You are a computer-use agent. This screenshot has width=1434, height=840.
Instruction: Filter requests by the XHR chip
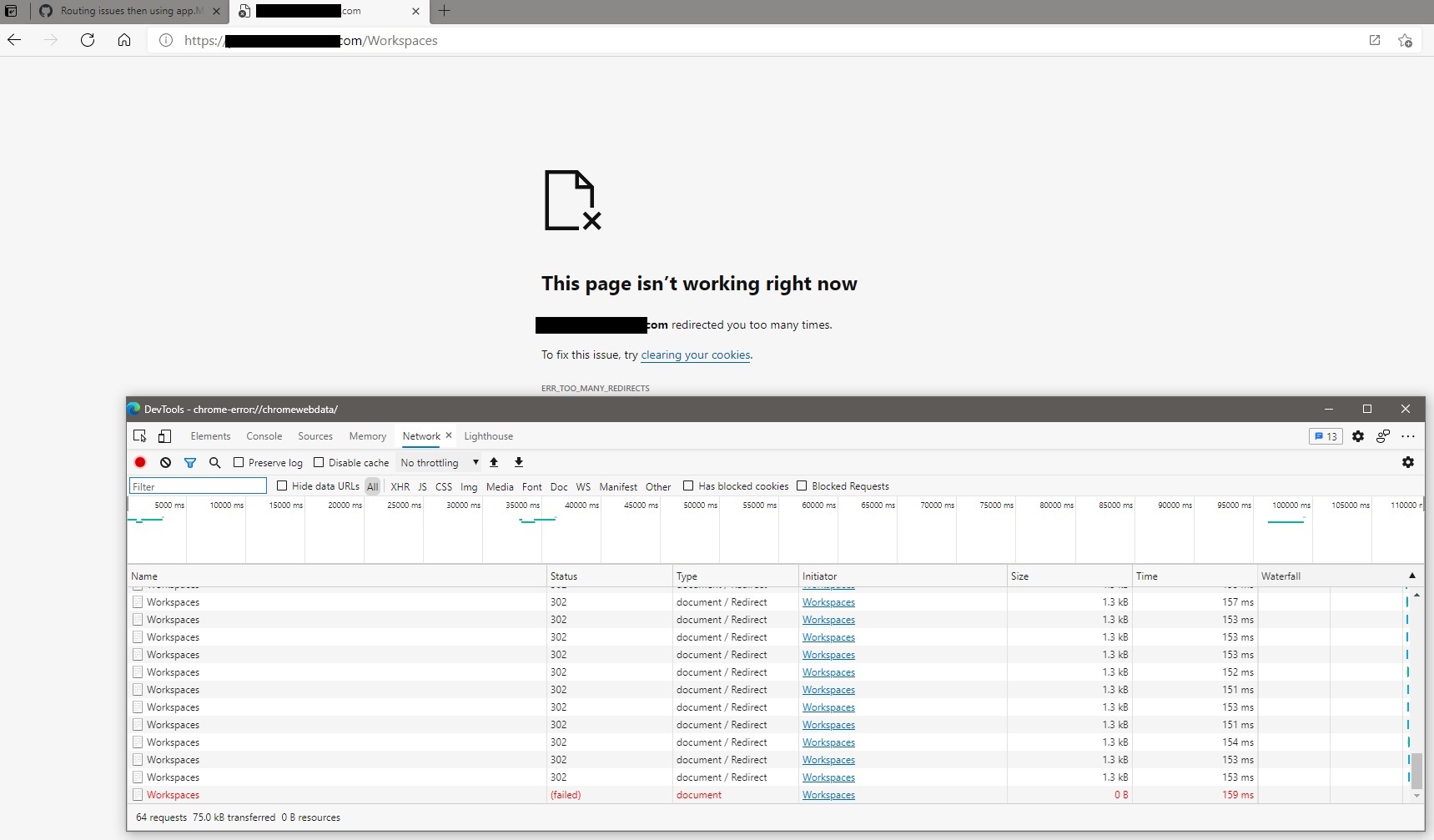pyautogui.click(x=400, y=486)
